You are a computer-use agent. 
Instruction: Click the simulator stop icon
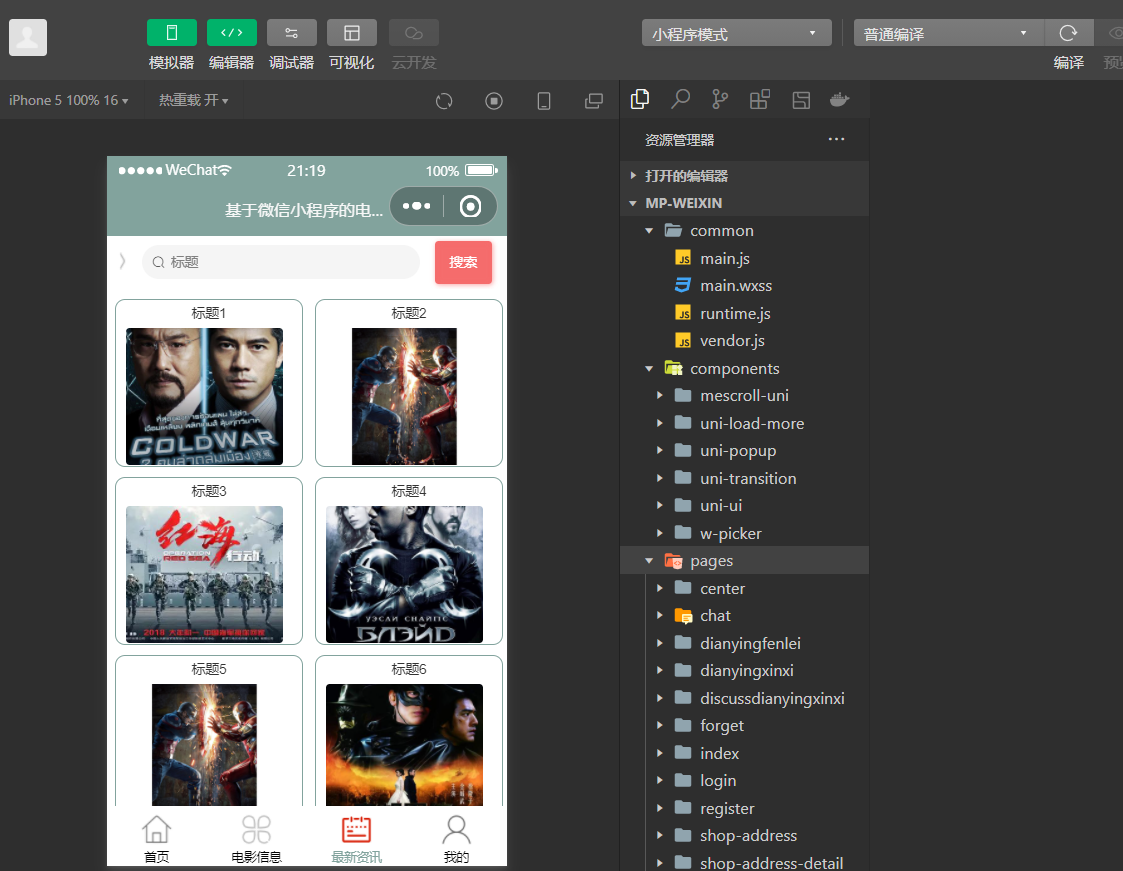(493, 101)
